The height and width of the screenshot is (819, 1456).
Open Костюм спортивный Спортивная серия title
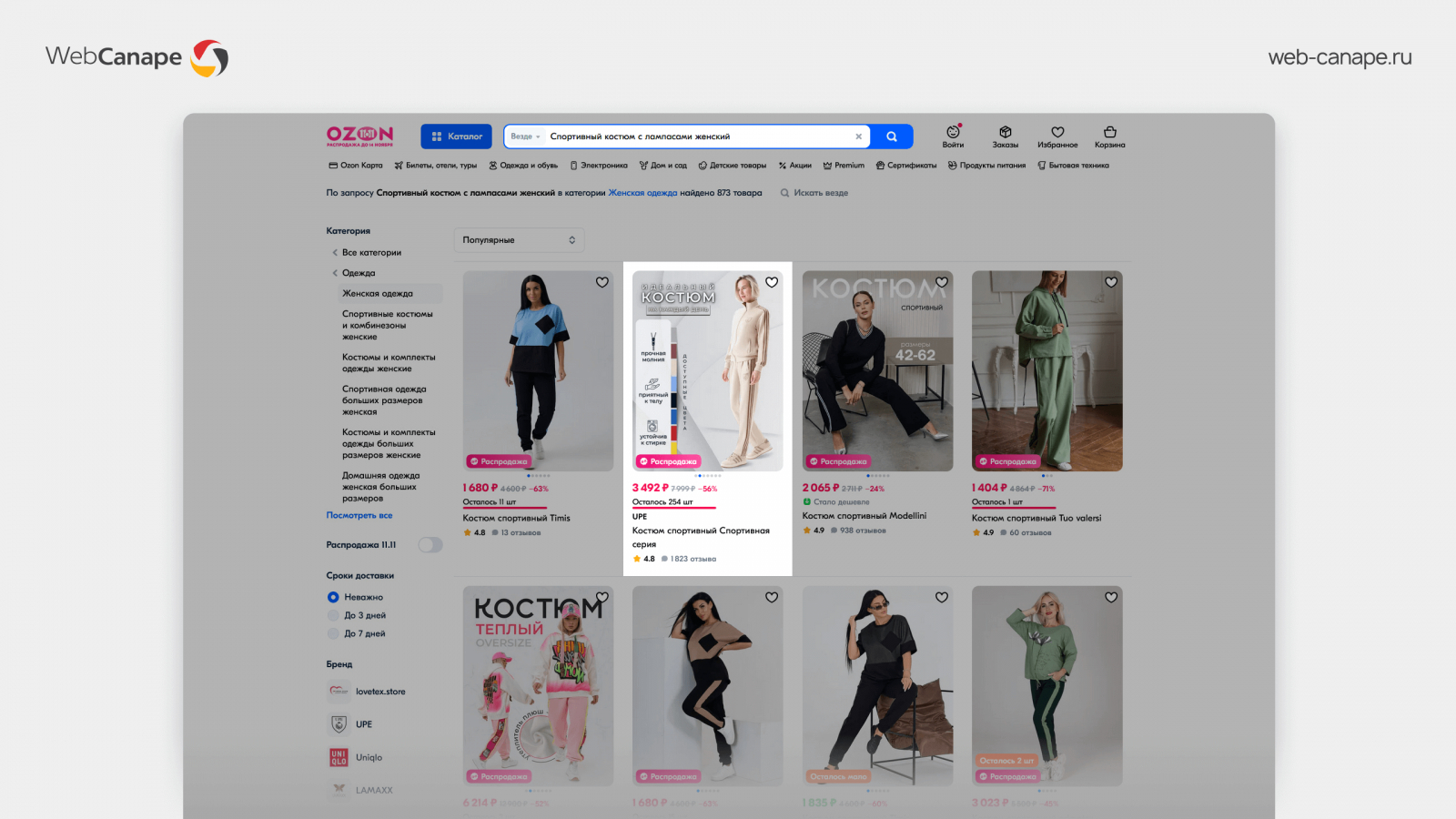click(701, 537)
